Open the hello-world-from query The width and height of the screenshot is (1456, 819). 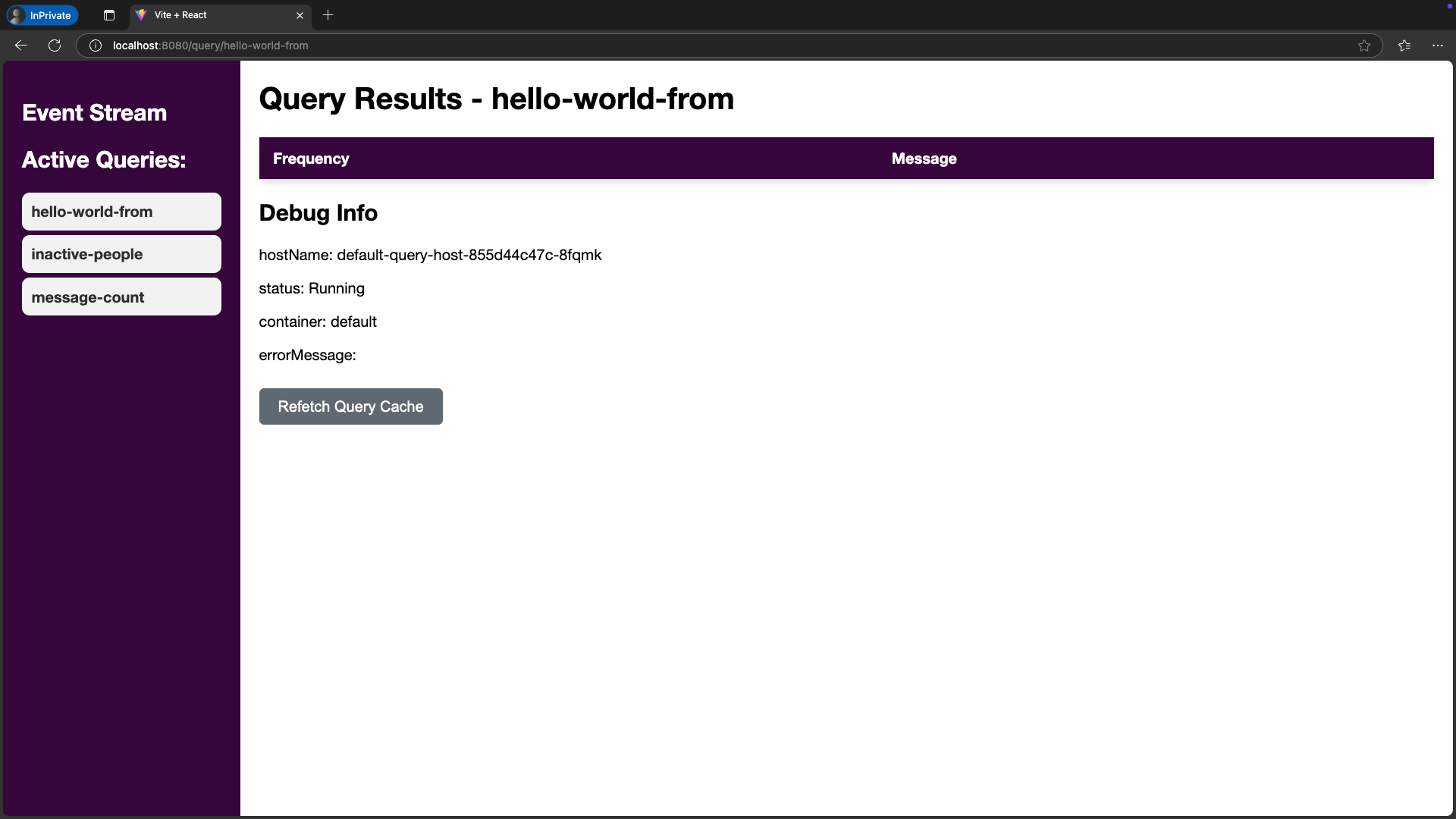pyautogui.click(x=121, y=212)
